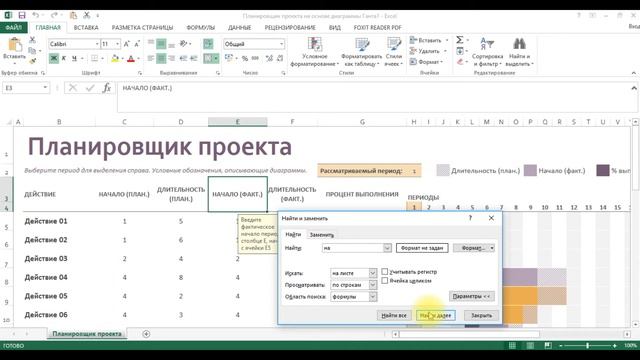Open the Общий number format dropdown

pos(281,44)
